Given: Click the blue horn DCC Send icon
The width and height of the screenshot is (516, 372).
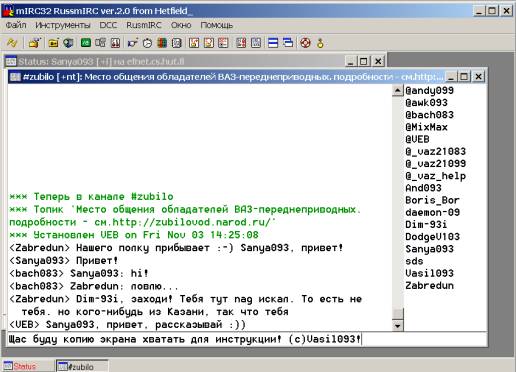Looking at the screenshot, I should 132,43.
